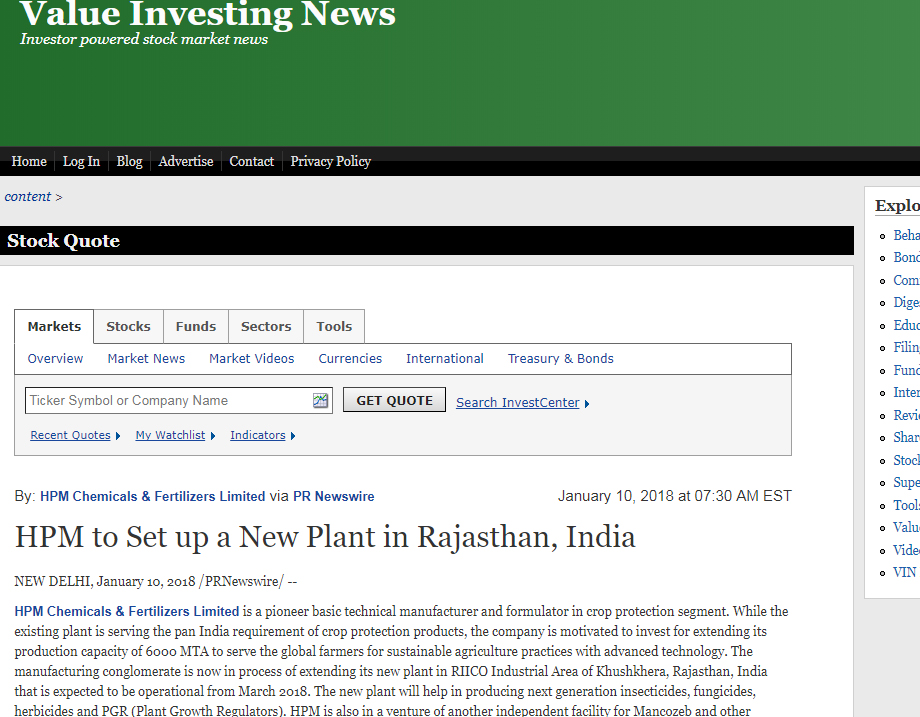Open the Indicators link
920x717 pixels.
[258, 435]
